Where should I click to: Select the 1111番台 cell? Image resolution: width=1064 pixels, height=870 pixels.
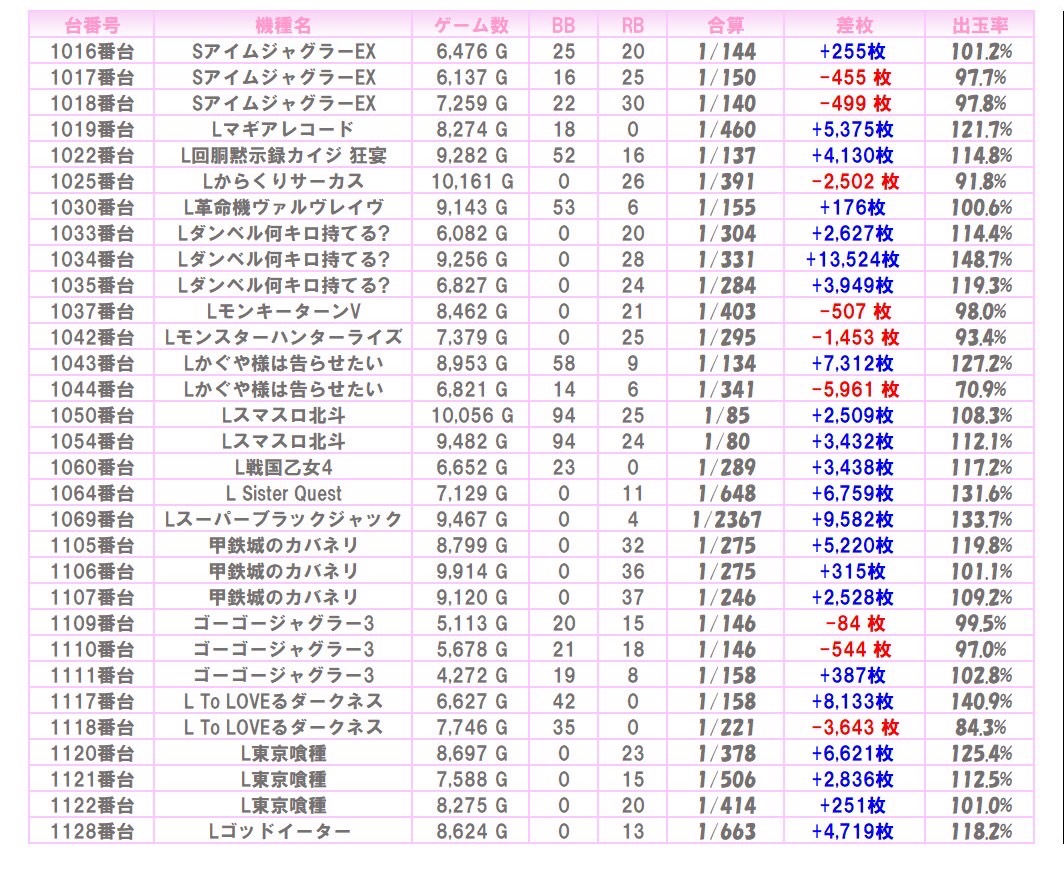click(92, 676)
